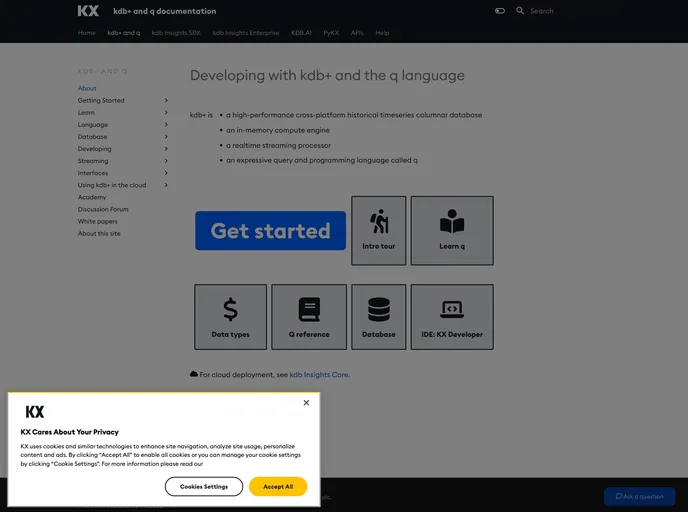Click the KX logo in header
Screen dimensions: 688x512
pos(88,11)
